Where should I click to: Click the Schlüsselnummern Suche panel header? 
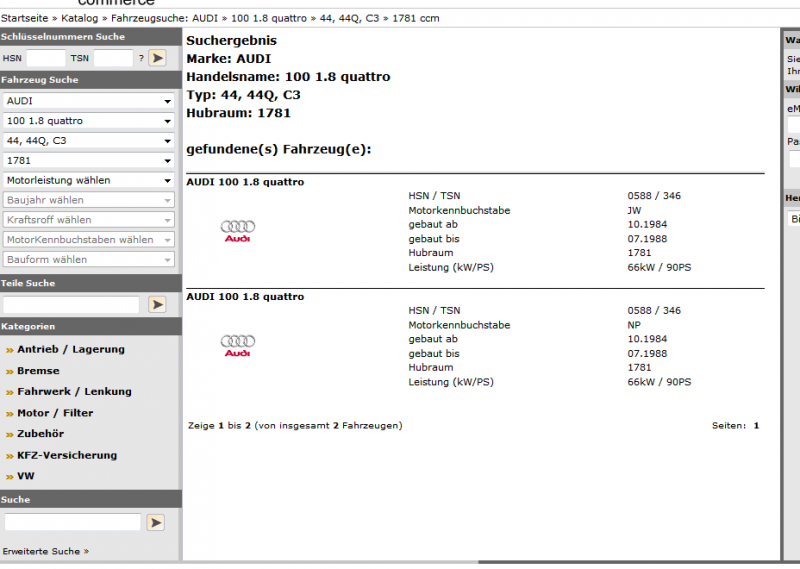coord(91,37)
